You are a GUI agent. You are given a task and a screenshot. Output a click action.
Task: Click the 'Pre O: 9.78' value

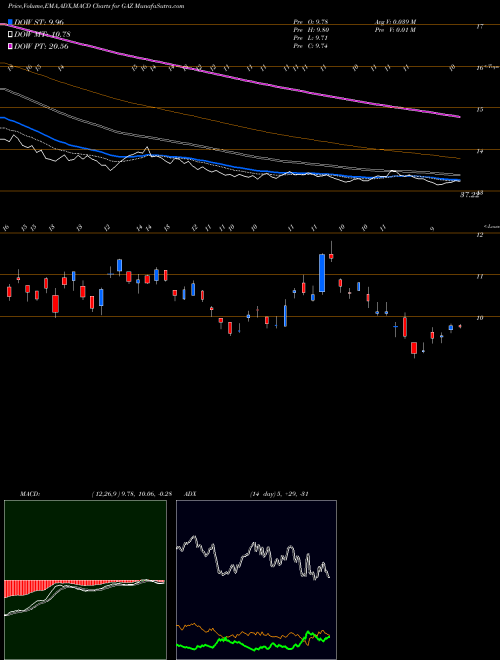tap(311, 22)
